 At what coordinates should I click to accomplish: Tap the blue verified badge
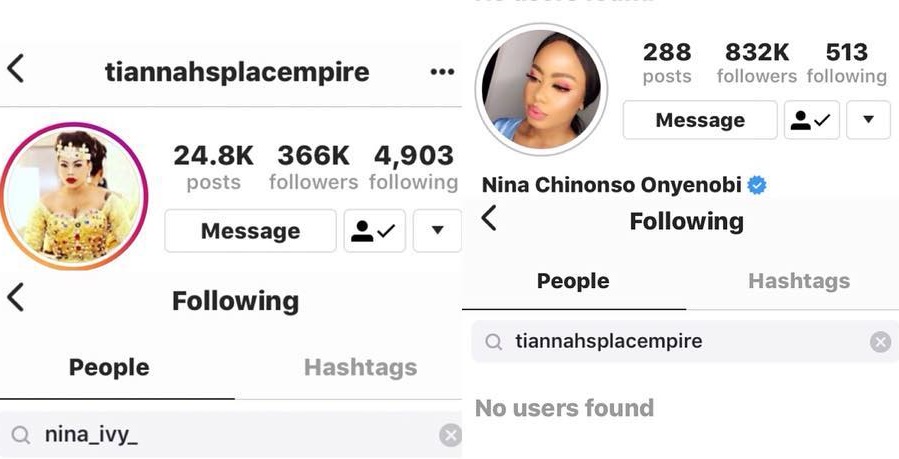[757, 185]
